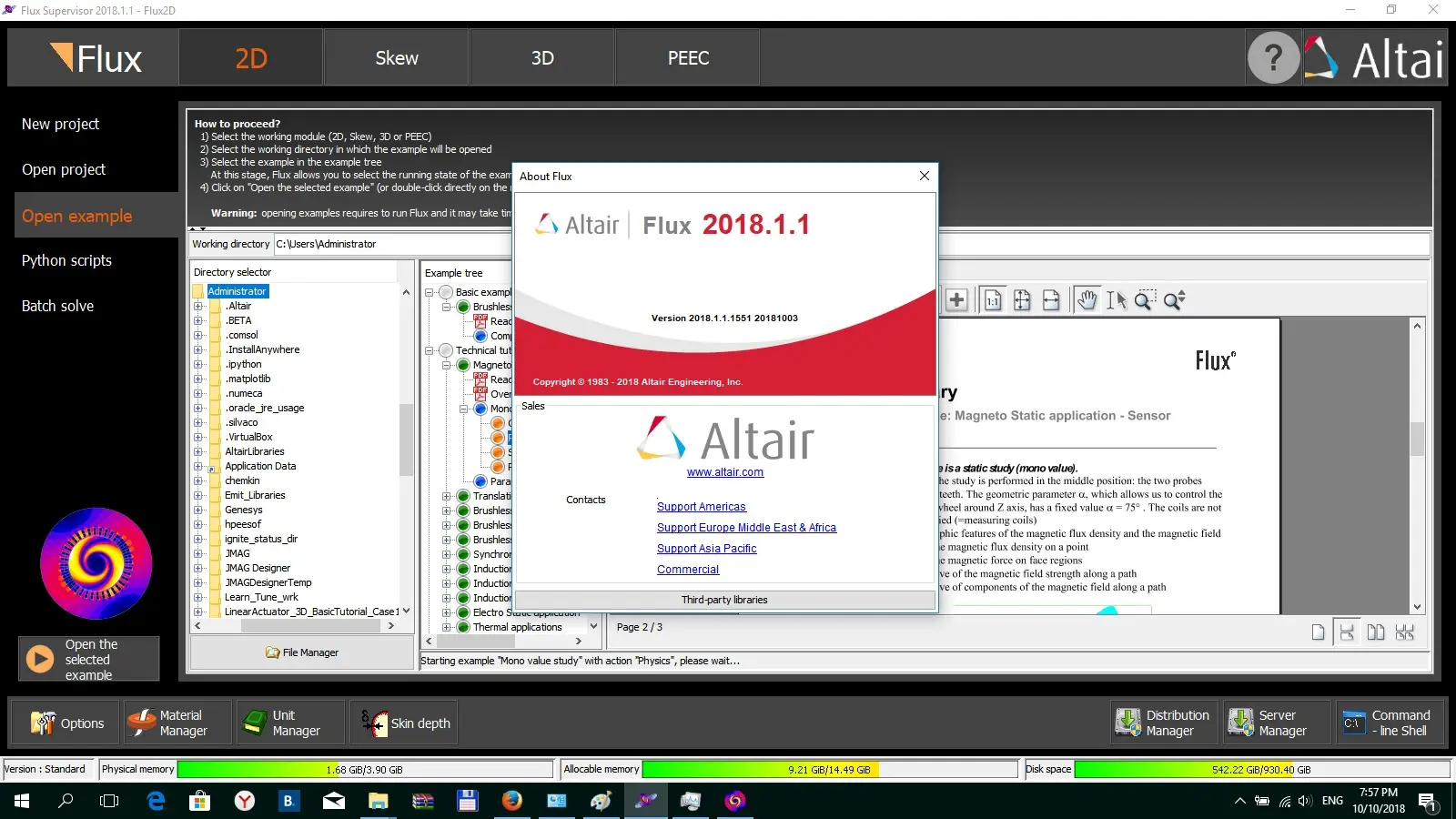The height and width of the screenshot is (819, 1456).
Task: Select the dynamic zoom magnifier tool
Action: (x=1174, y=300)
